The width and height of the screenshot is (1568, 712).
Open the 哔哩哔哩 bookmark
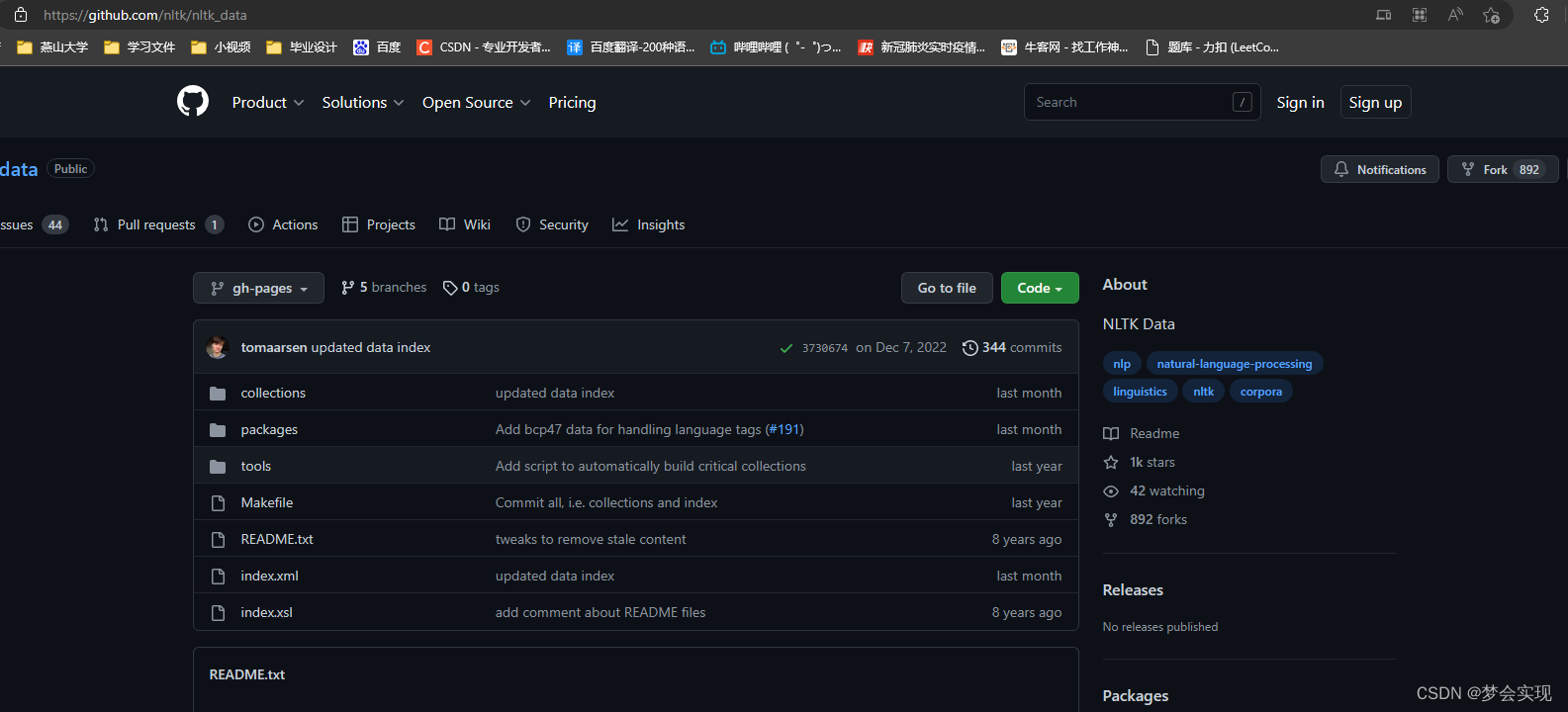[776, 46]
